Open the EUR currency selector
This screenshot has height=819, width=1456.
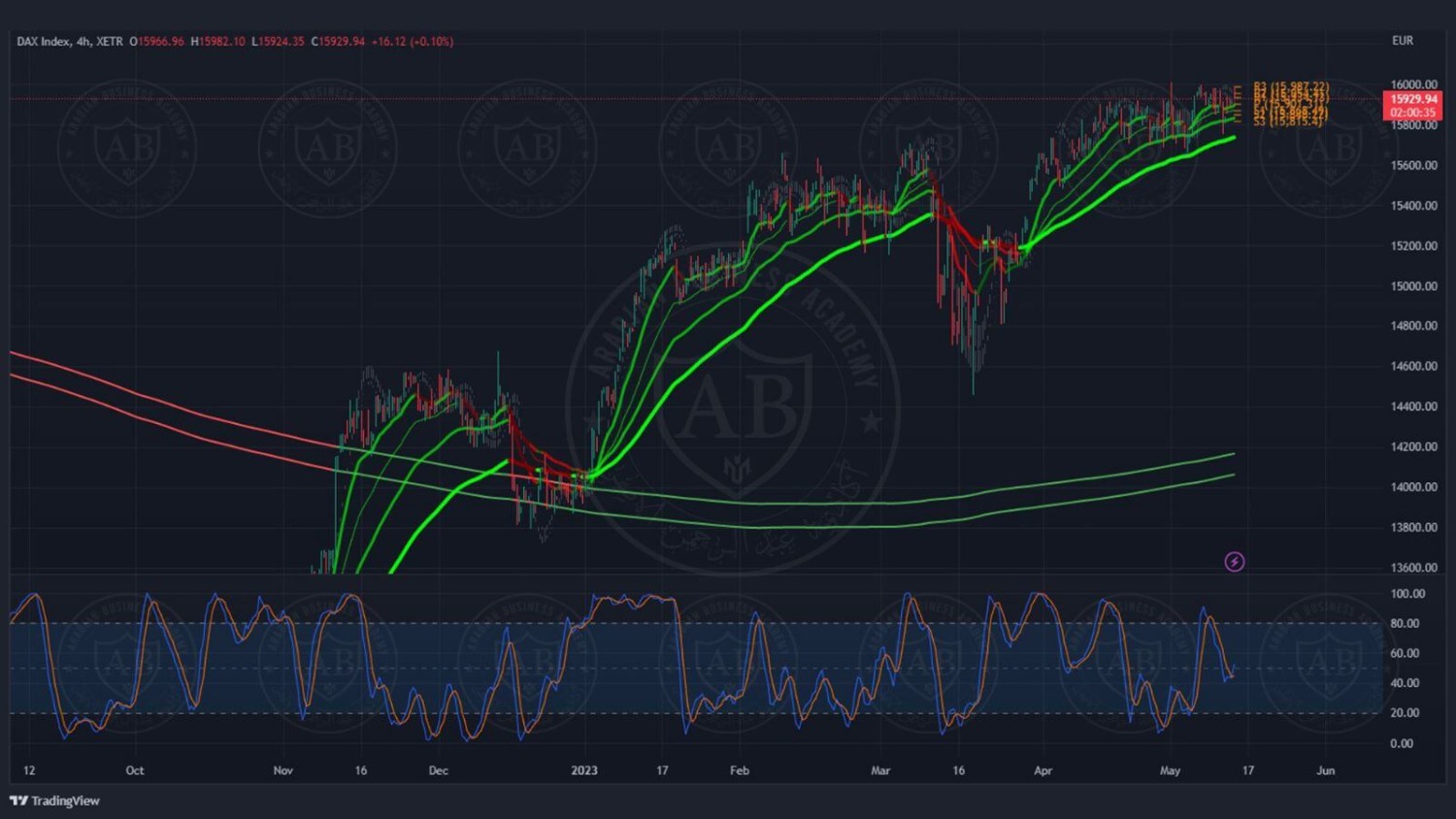(1402, 41)
